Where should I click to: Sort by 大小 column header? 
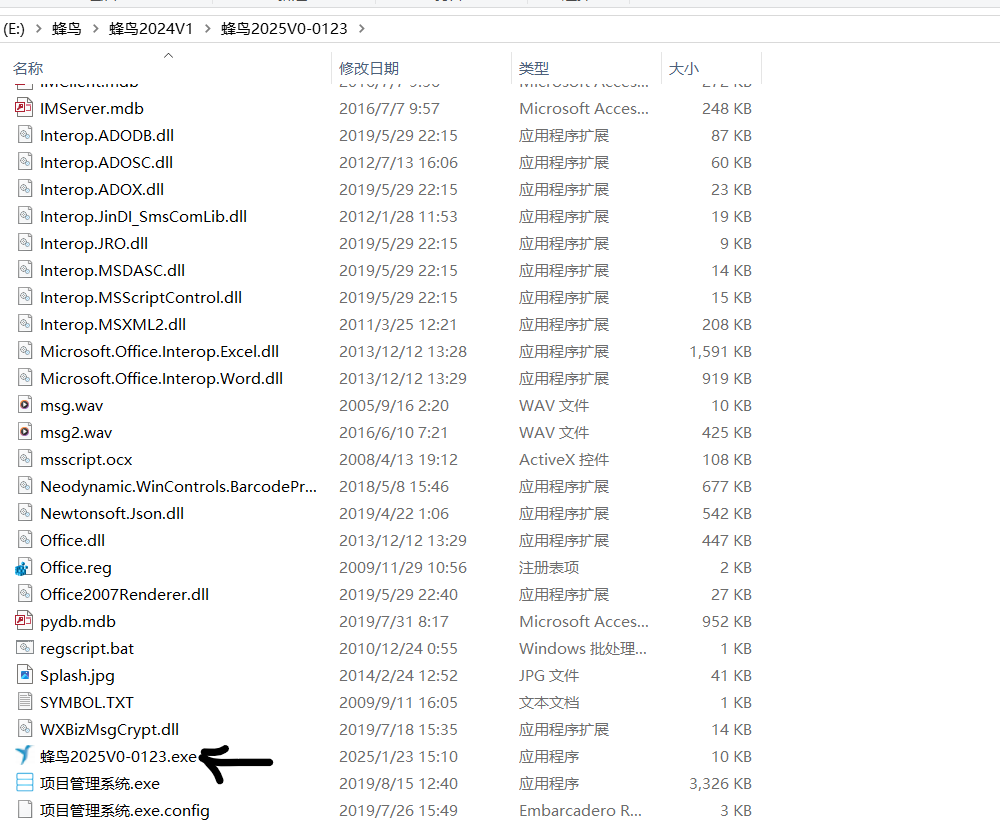click(684, 68)
